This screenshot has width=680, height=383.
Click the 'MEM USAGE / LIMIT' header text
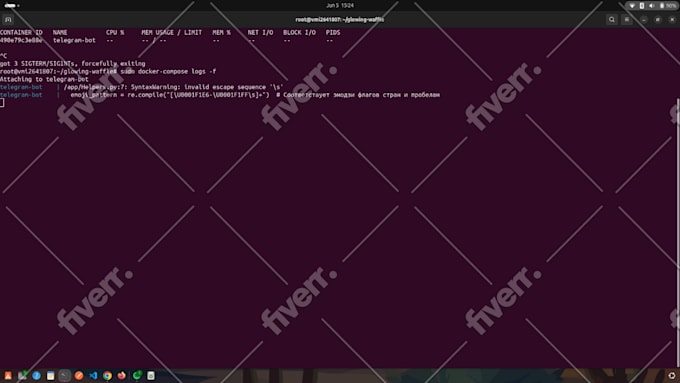coord(171,33)
